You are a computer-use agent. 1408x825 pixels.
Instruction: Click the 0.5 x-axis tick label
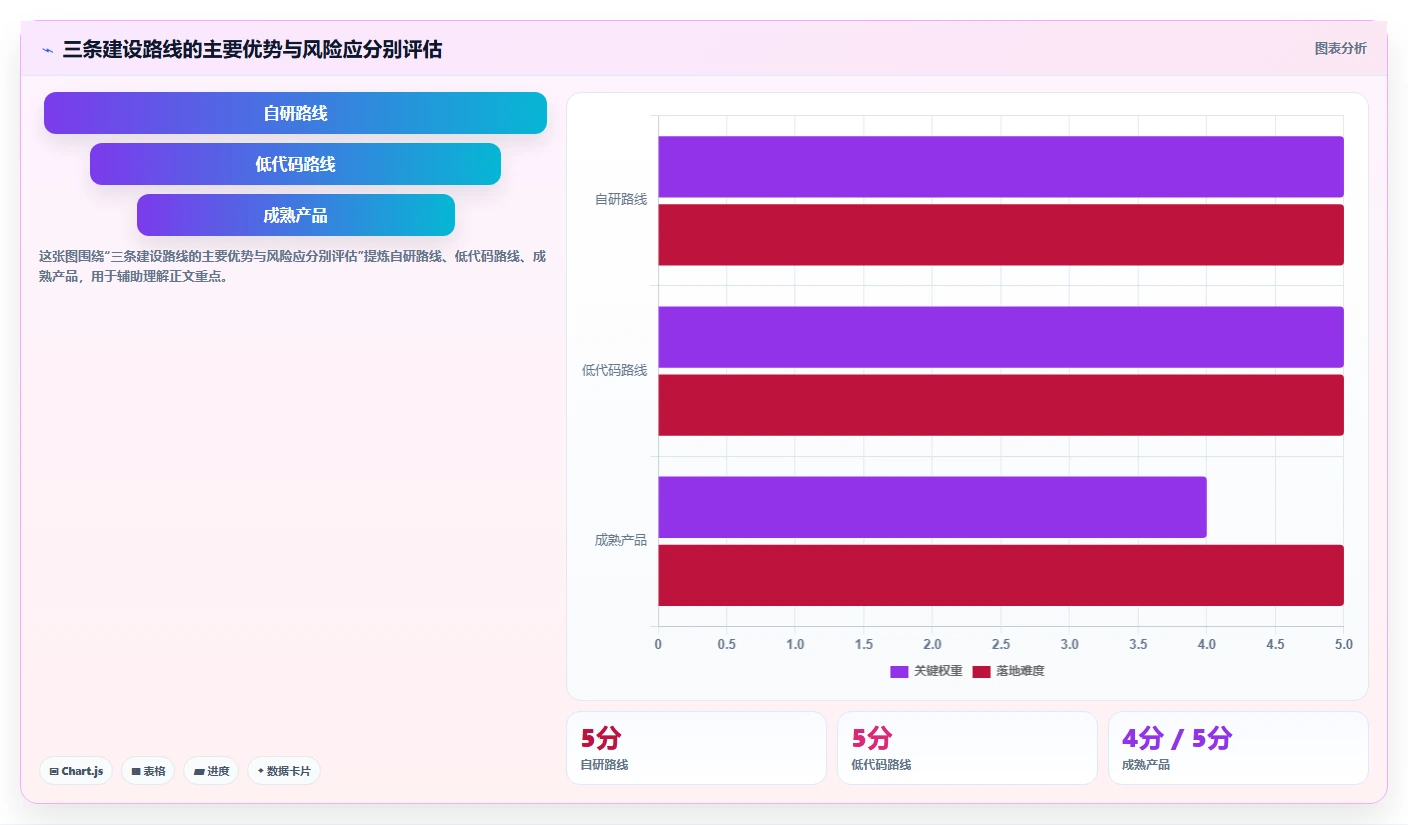pos(727,645)
